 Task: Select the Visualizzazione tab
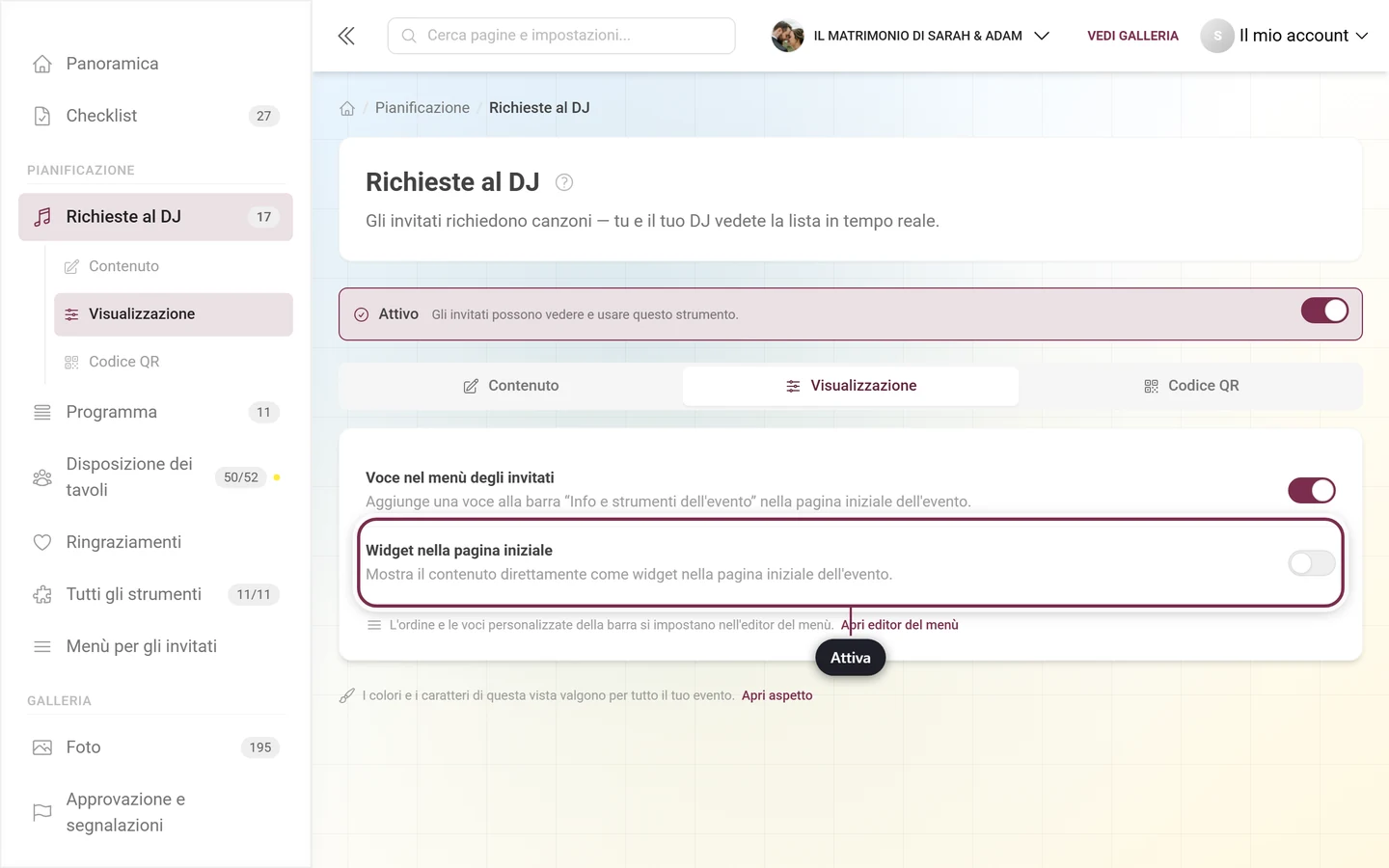[851, 386]
